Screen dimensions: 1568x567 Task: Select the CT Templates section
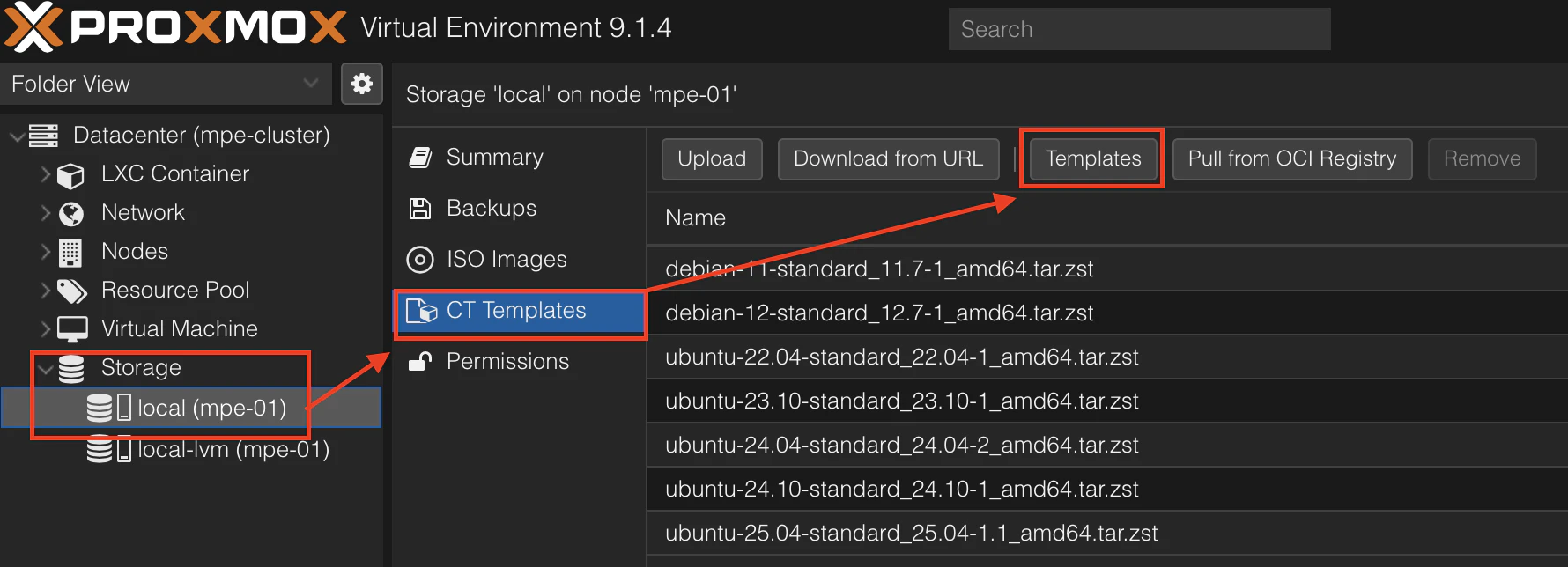[x=519, y=311]
